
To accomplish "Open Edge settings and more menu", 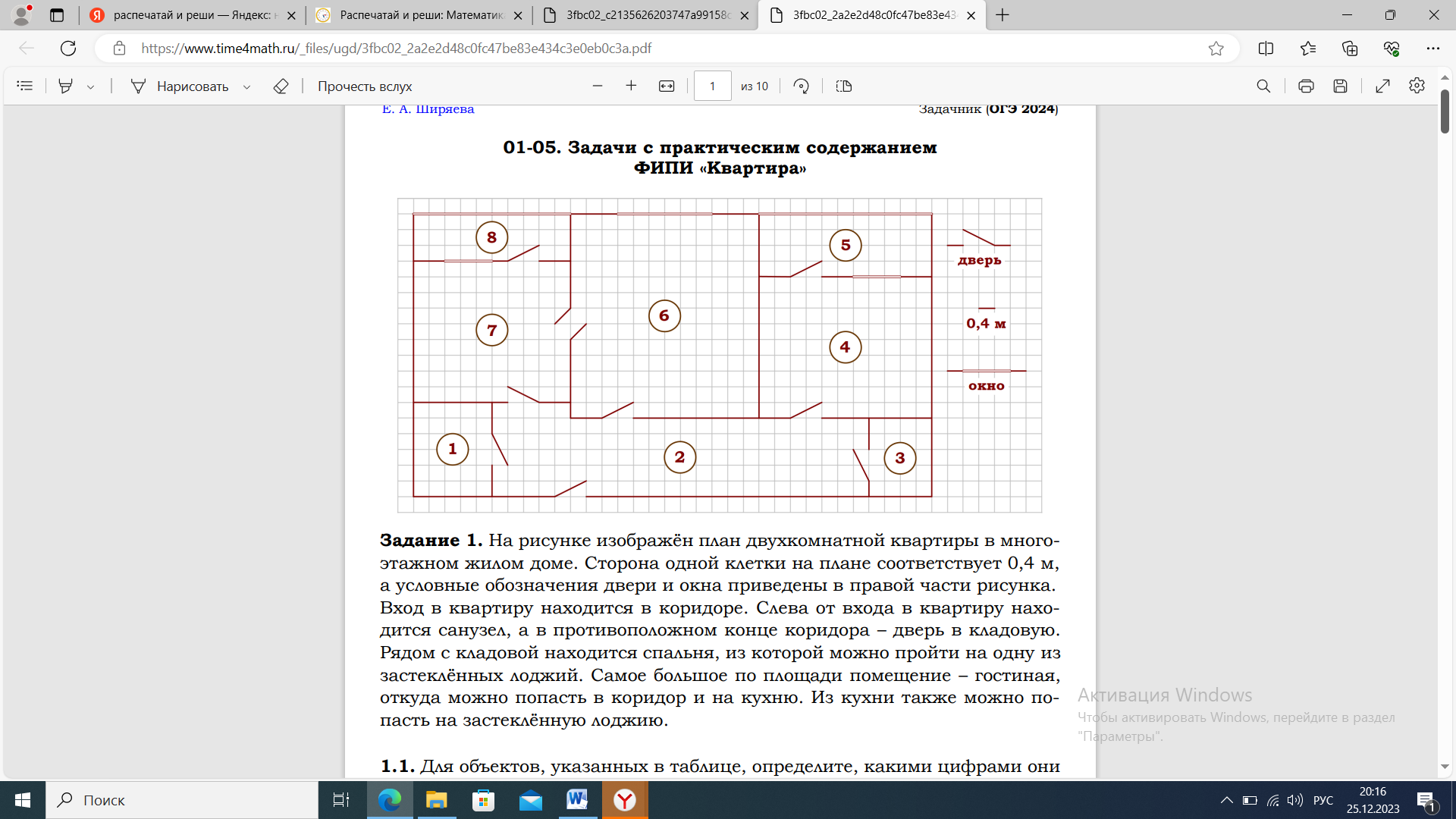I will 1432,48.
